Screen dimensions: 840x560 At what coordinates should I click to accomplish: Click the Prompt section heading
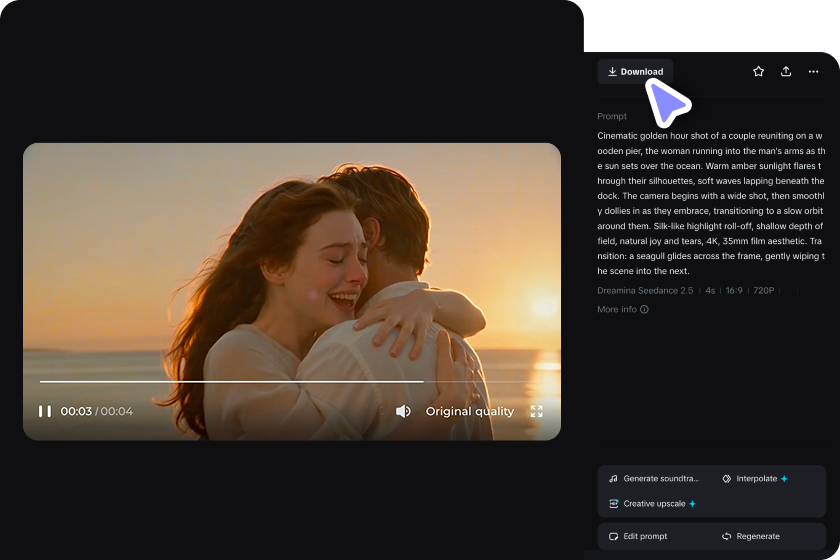click(612, 116)
